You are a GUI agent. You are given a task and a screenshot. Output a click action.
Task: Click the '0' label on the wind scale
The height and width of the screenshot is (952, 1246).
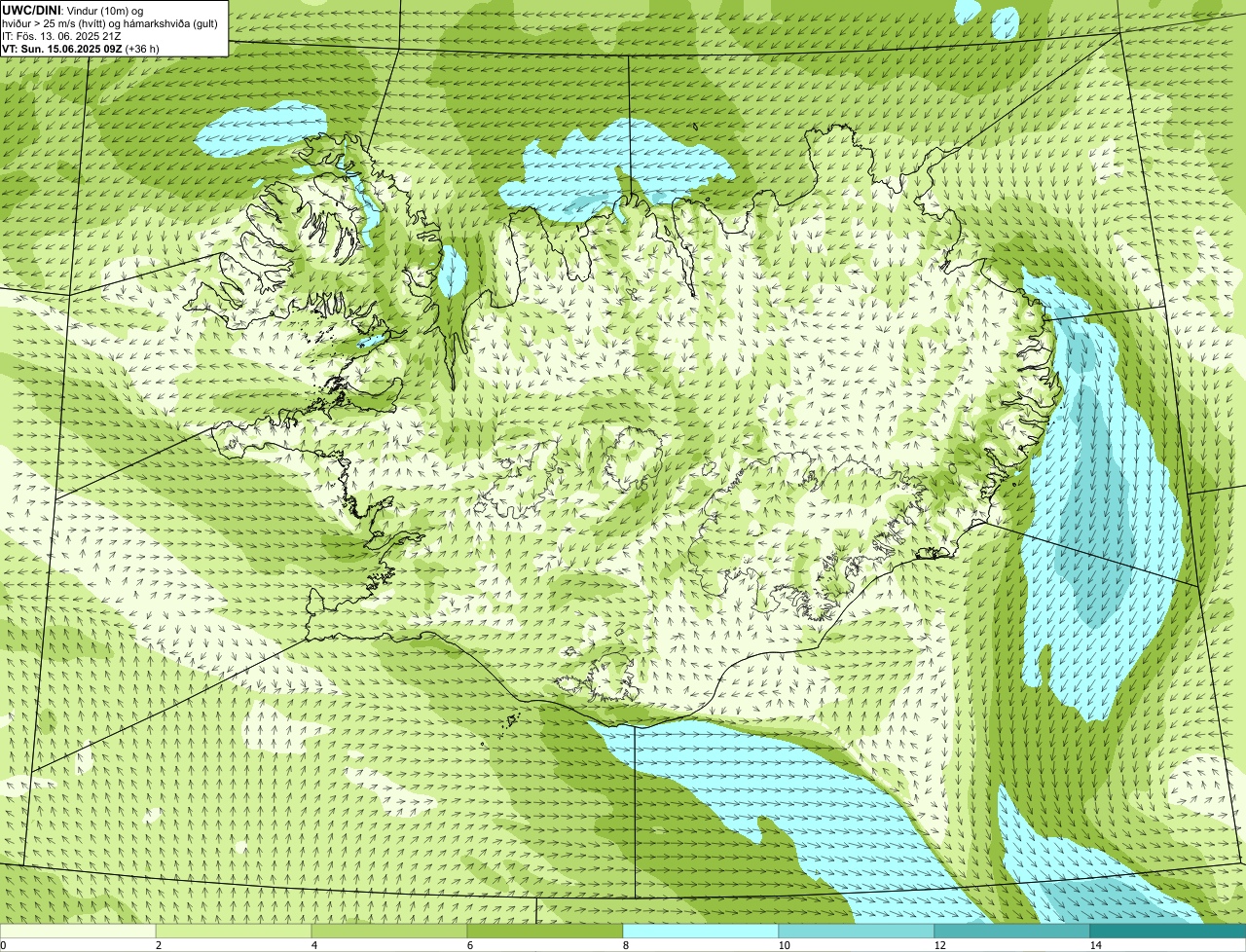(3, 945)
